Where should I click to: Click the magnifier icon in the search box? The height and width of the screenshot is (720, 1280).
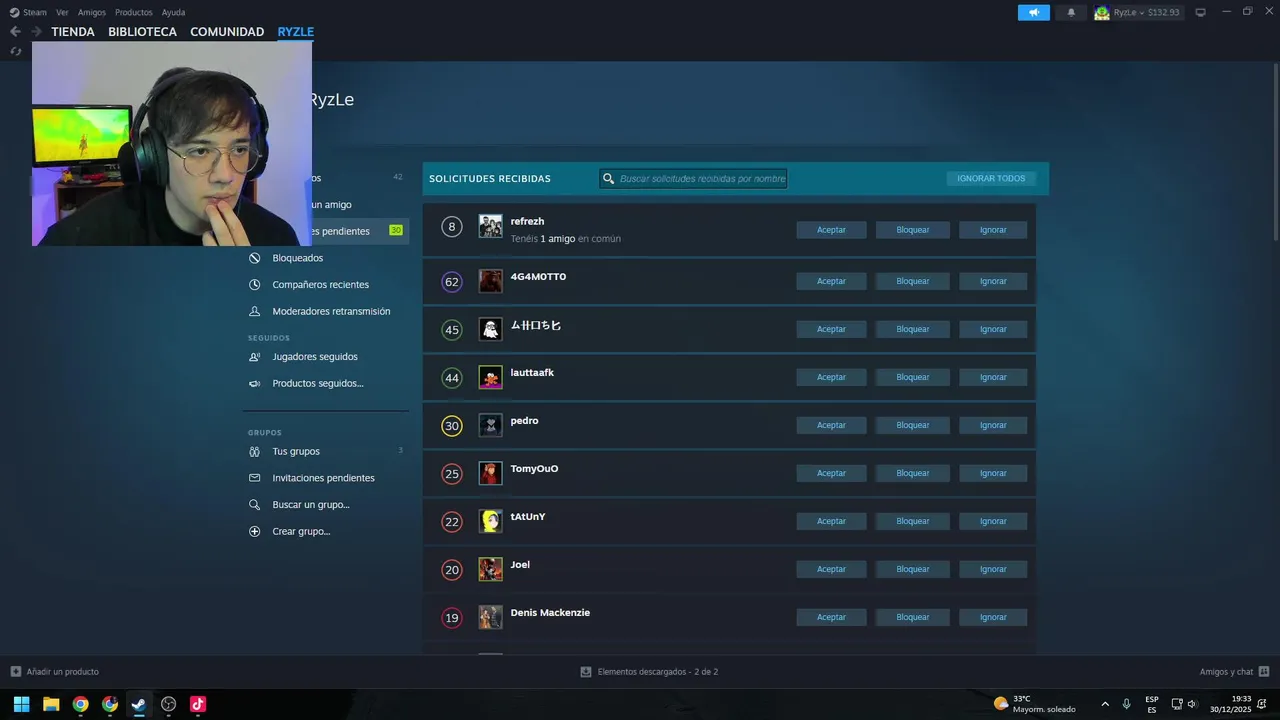(608, 179)
